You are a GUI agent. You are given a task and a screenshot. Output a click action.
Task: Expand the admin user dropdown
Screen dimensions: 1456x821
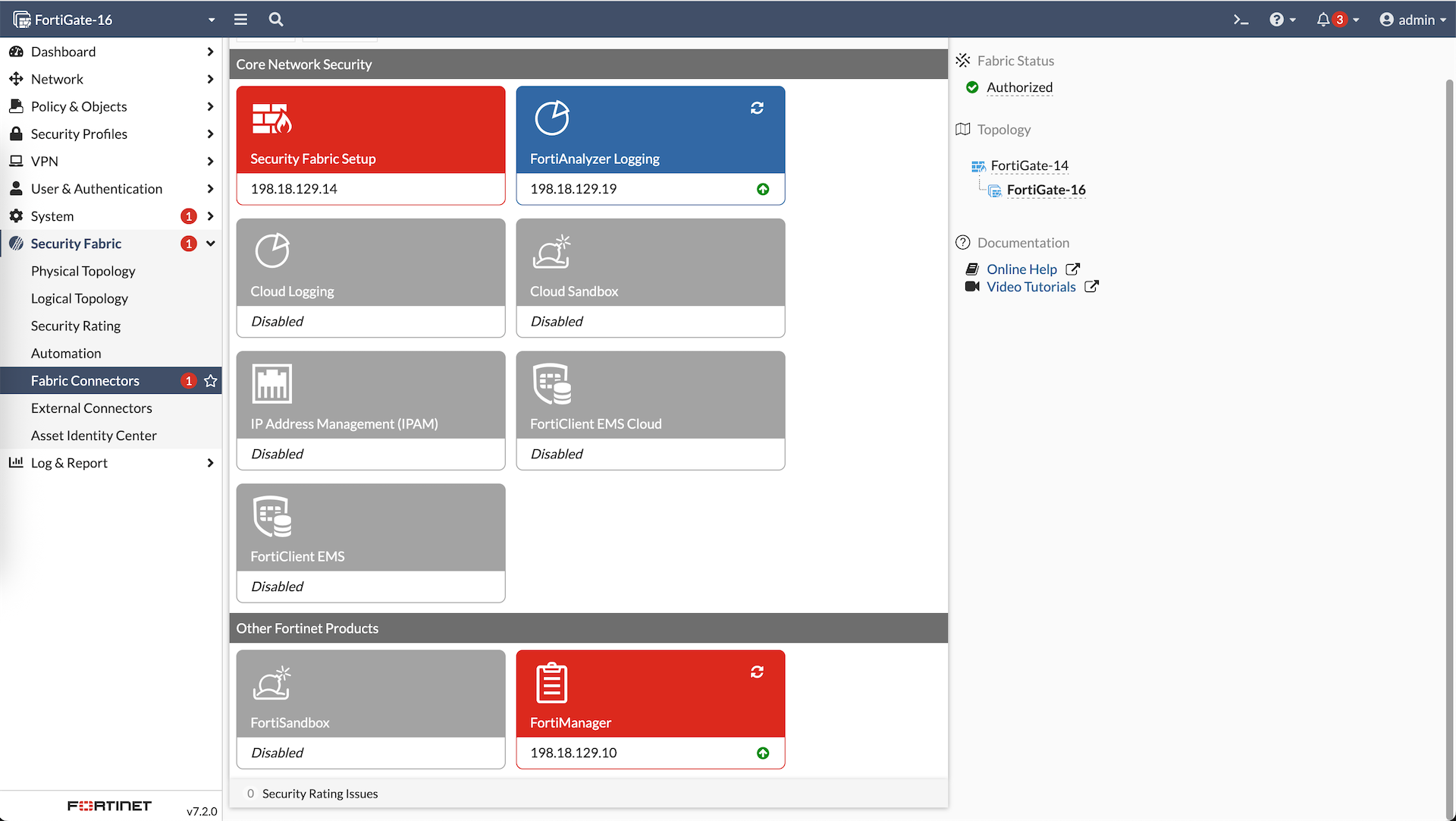tap(1413, 20)
